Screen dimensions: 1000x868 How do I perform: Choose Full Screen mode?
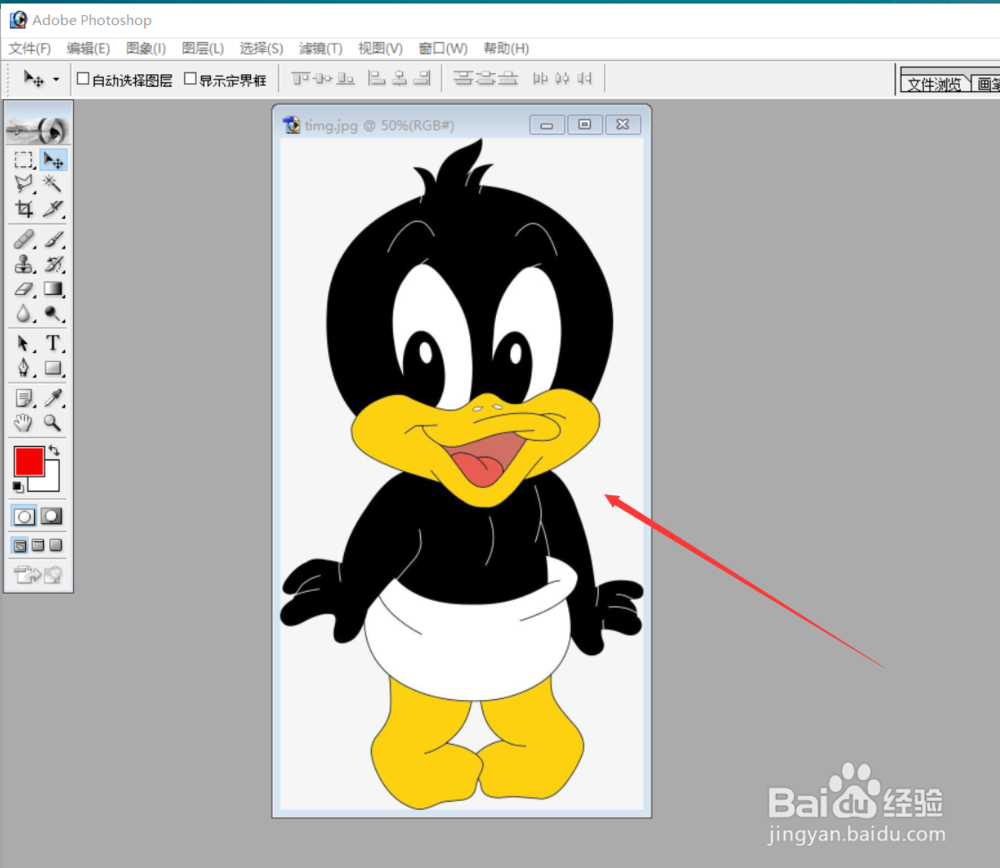pyautogui.click(x=56, y=545)
